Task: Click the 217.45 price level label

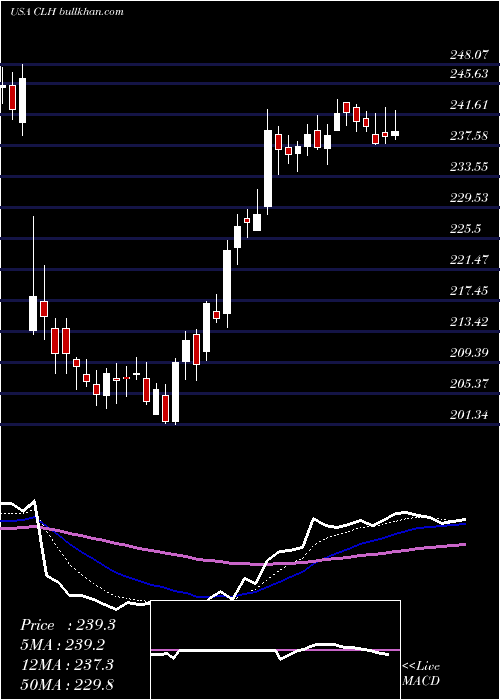Action: tap(469, 291)
